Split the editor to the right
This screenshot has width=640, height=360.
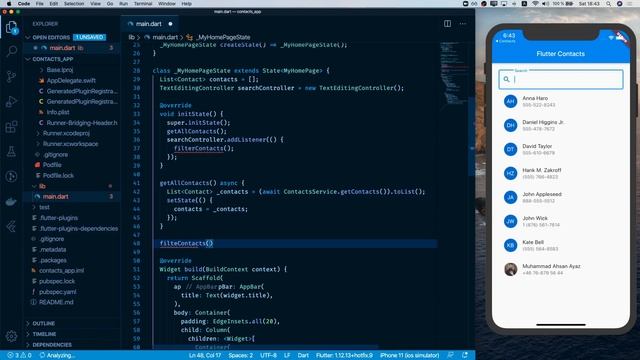click(x=447, y=24)
